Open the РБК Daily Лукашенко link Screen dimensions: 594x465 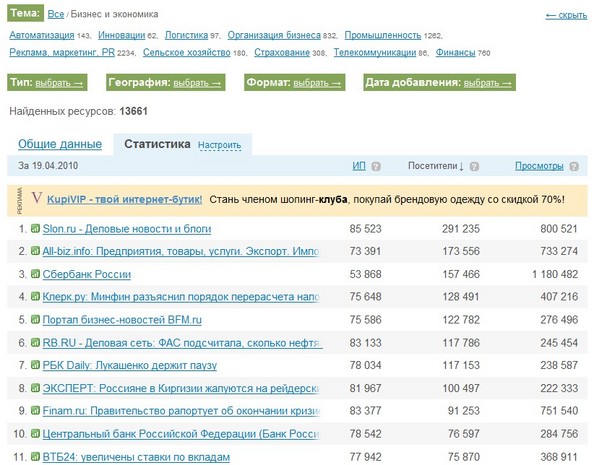tap(130, 365)
